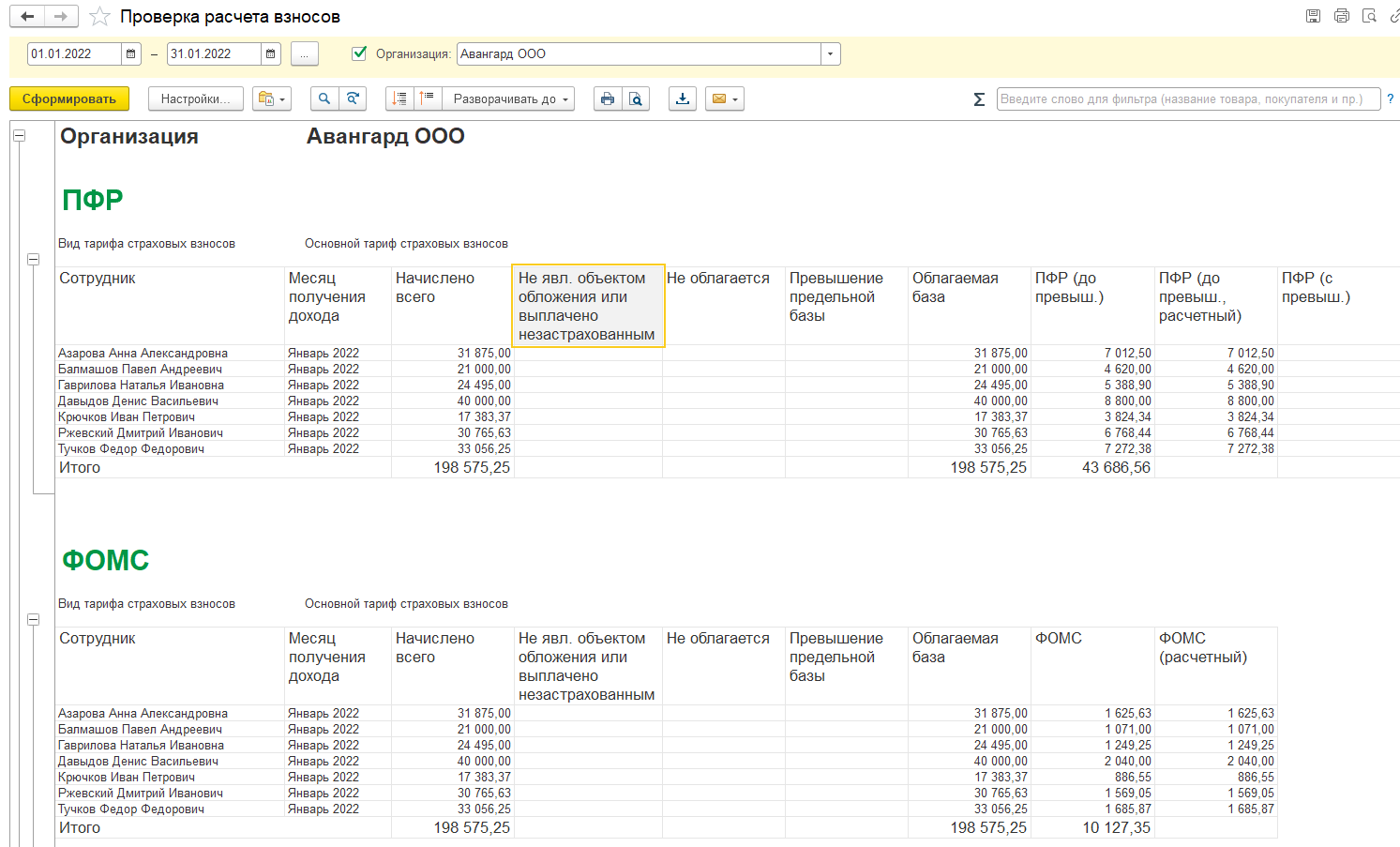Open the Настройки... settings button
Screen dimensions: 1400x847
tap(195, 98)
